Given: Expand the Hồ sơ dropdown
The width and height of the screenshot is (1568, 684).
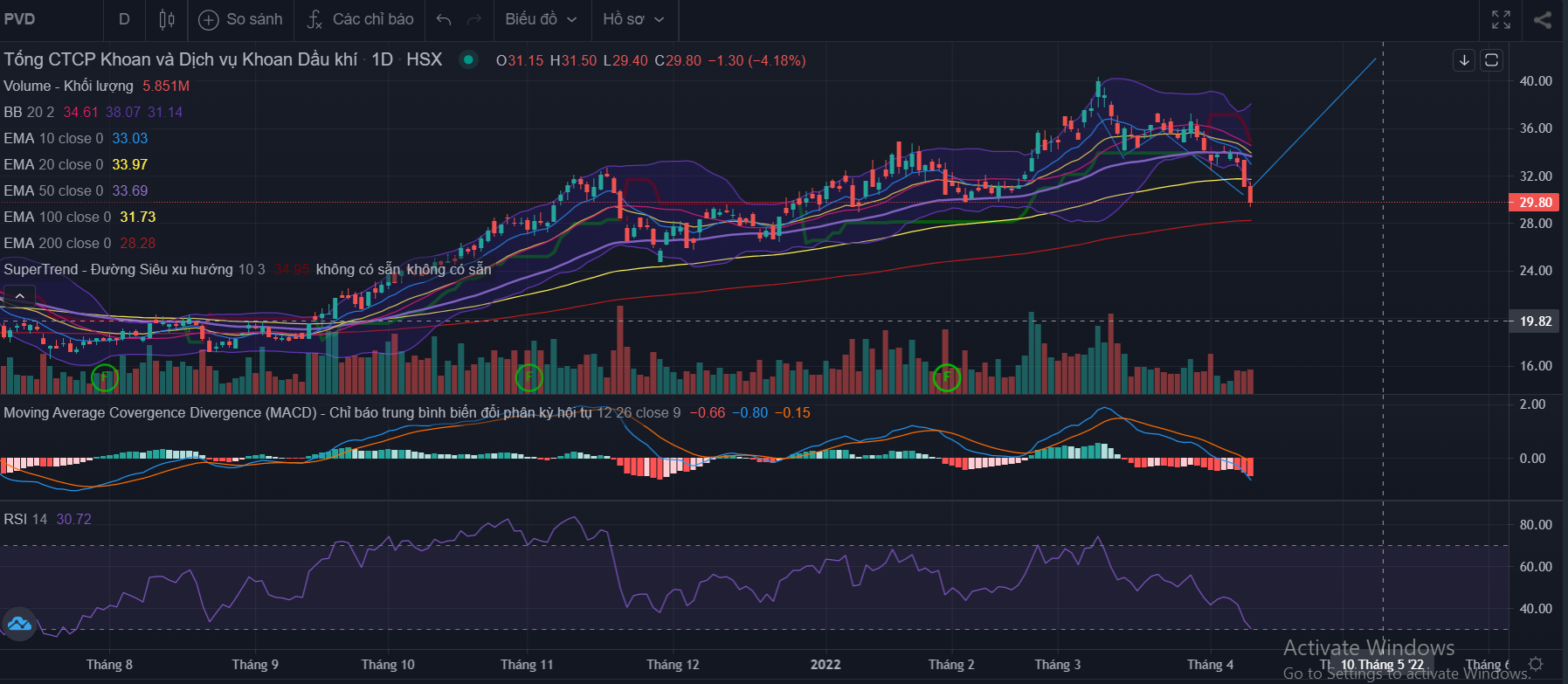Looking at the screenshot, I should (633, 19).
